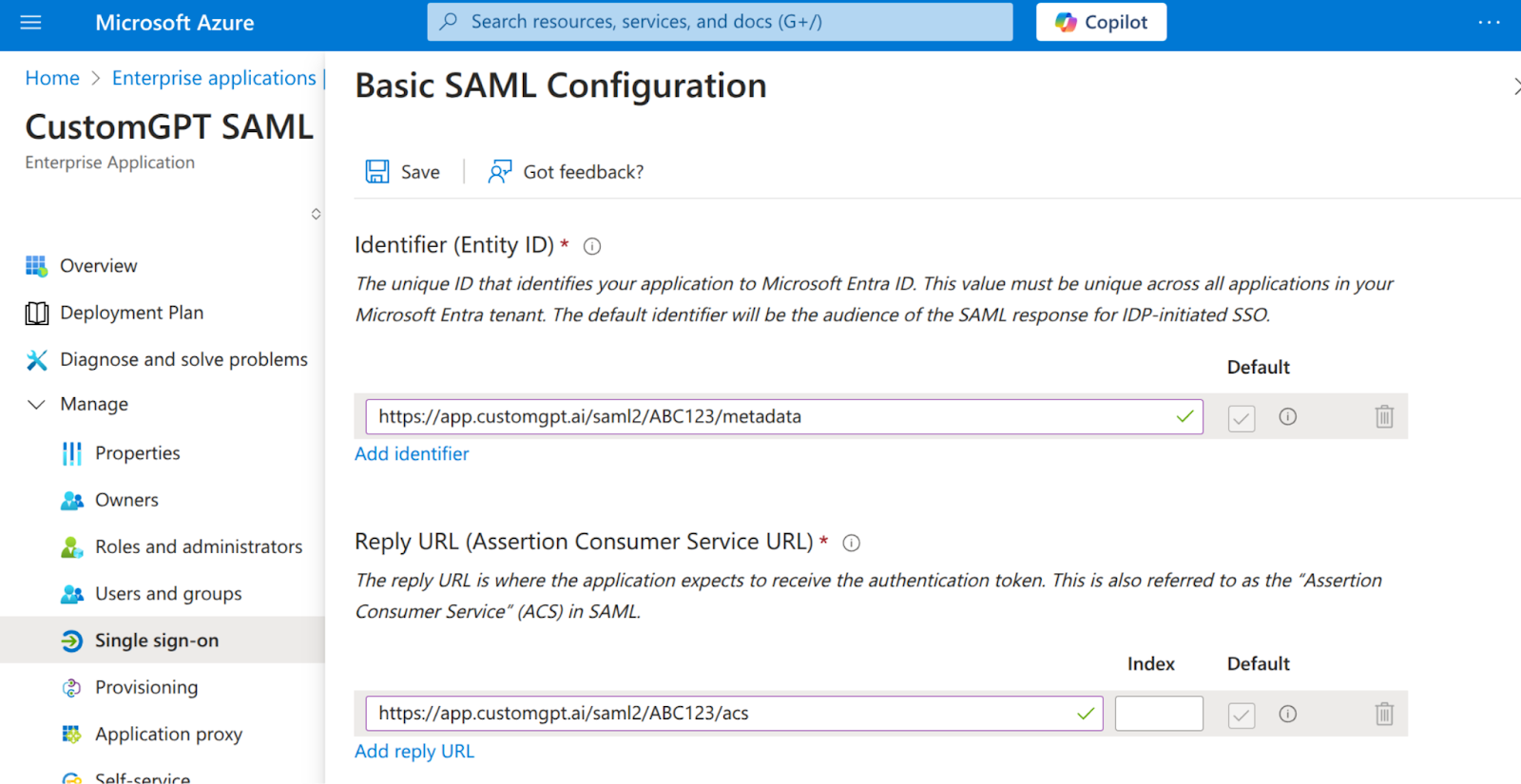Viewport: 1521px width, 784px height.
Task: Open the hamburger portal menu
Action: (x=31, y=22)
